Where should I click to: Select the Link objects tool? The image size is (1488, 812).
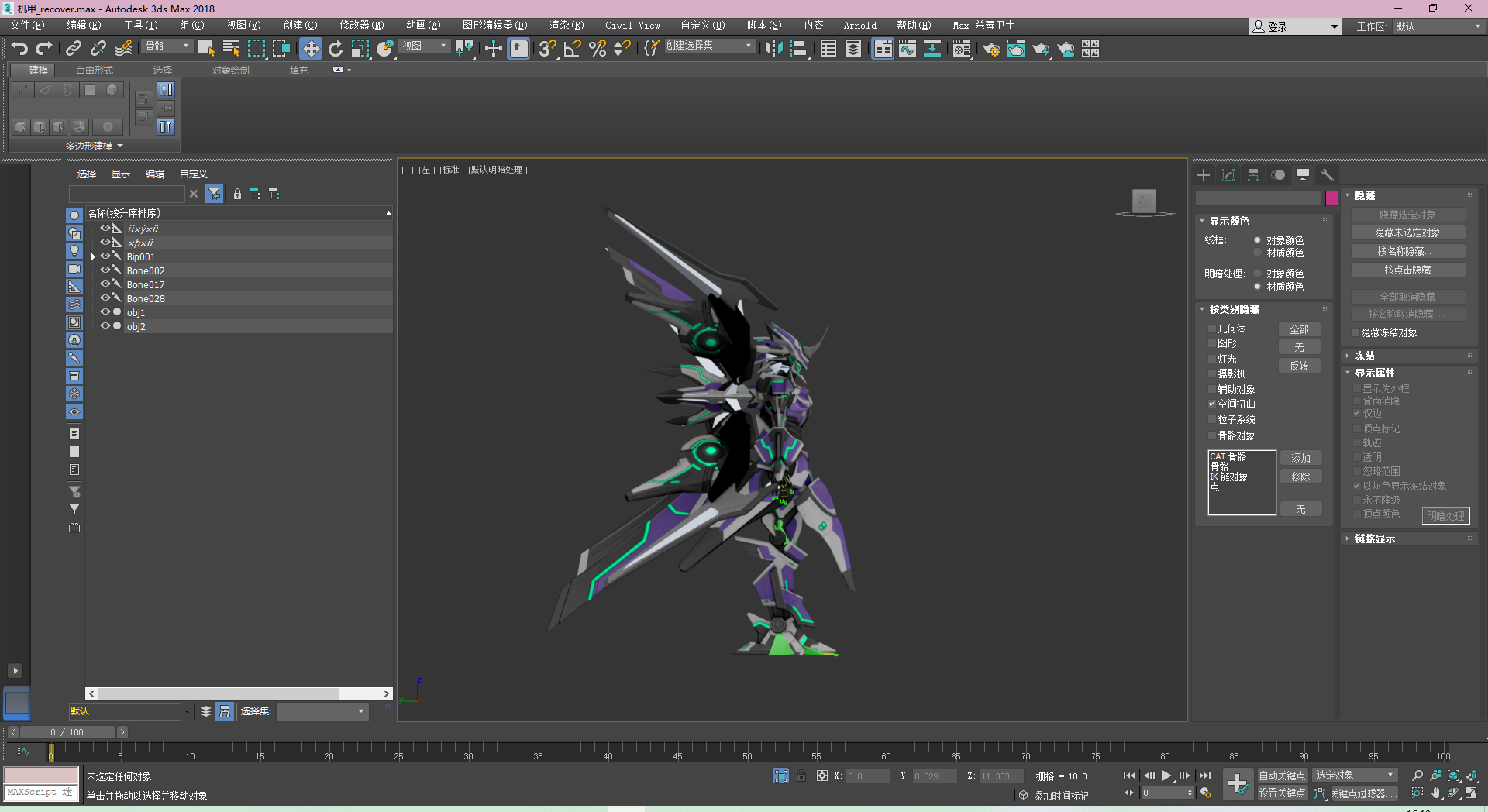[74, 48]
